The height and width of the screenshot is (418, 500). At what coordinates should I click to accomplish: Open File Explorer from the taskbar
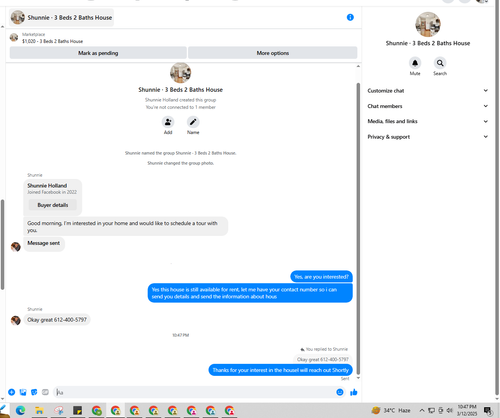(39, 410)
